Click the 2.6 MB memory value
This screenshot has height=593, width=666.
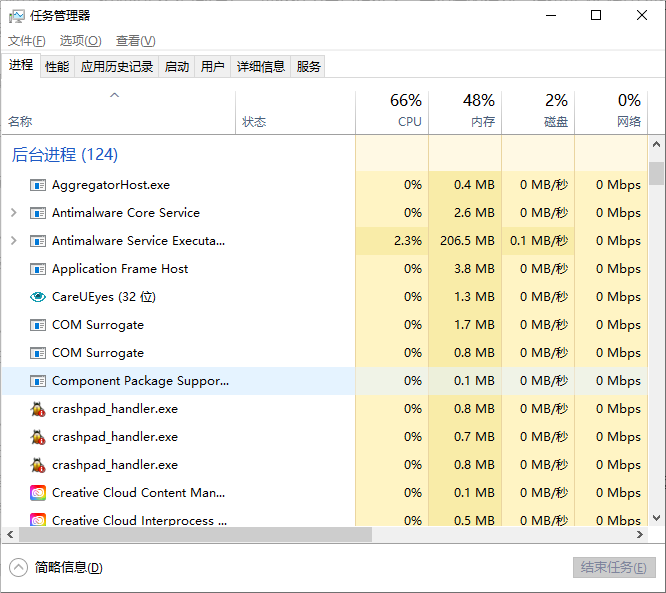pos(474,213)
